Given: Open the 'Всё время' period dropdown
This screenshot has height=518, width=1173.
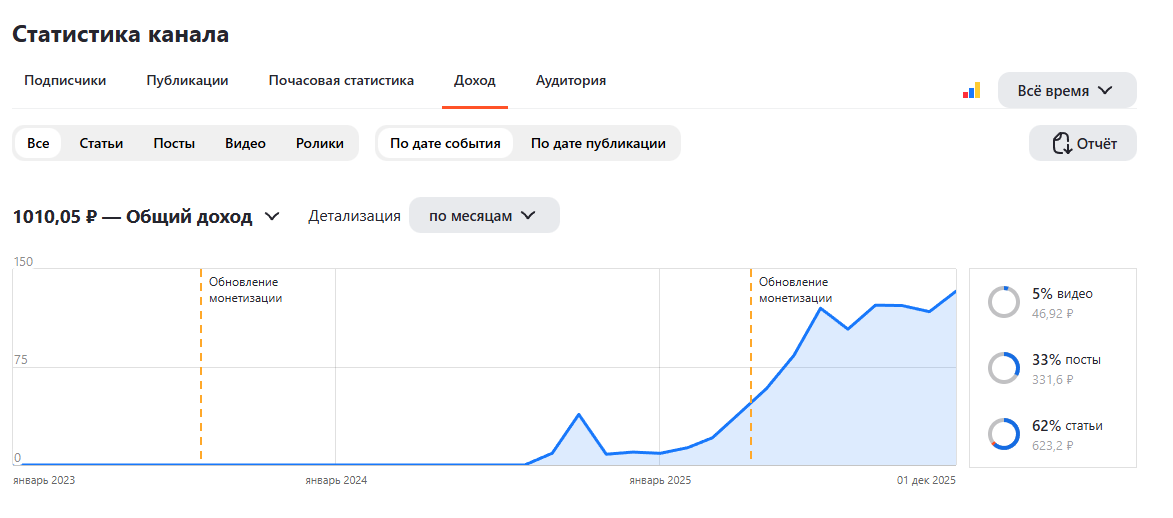Looking at the screenshot, I should click(1067, 91).
